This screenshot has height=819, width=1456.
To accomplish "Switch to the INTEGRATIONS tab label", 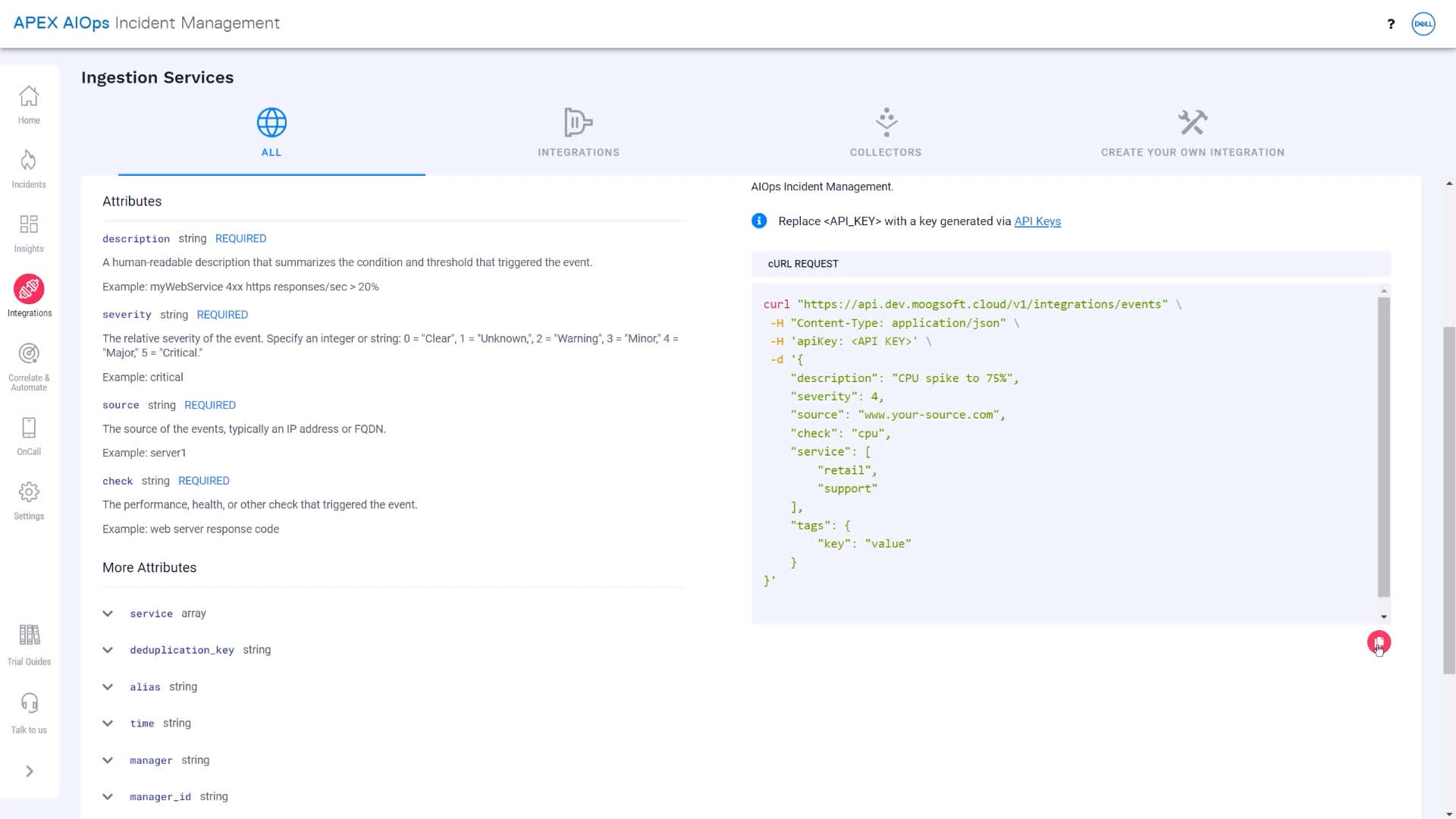I will point(579,152).
